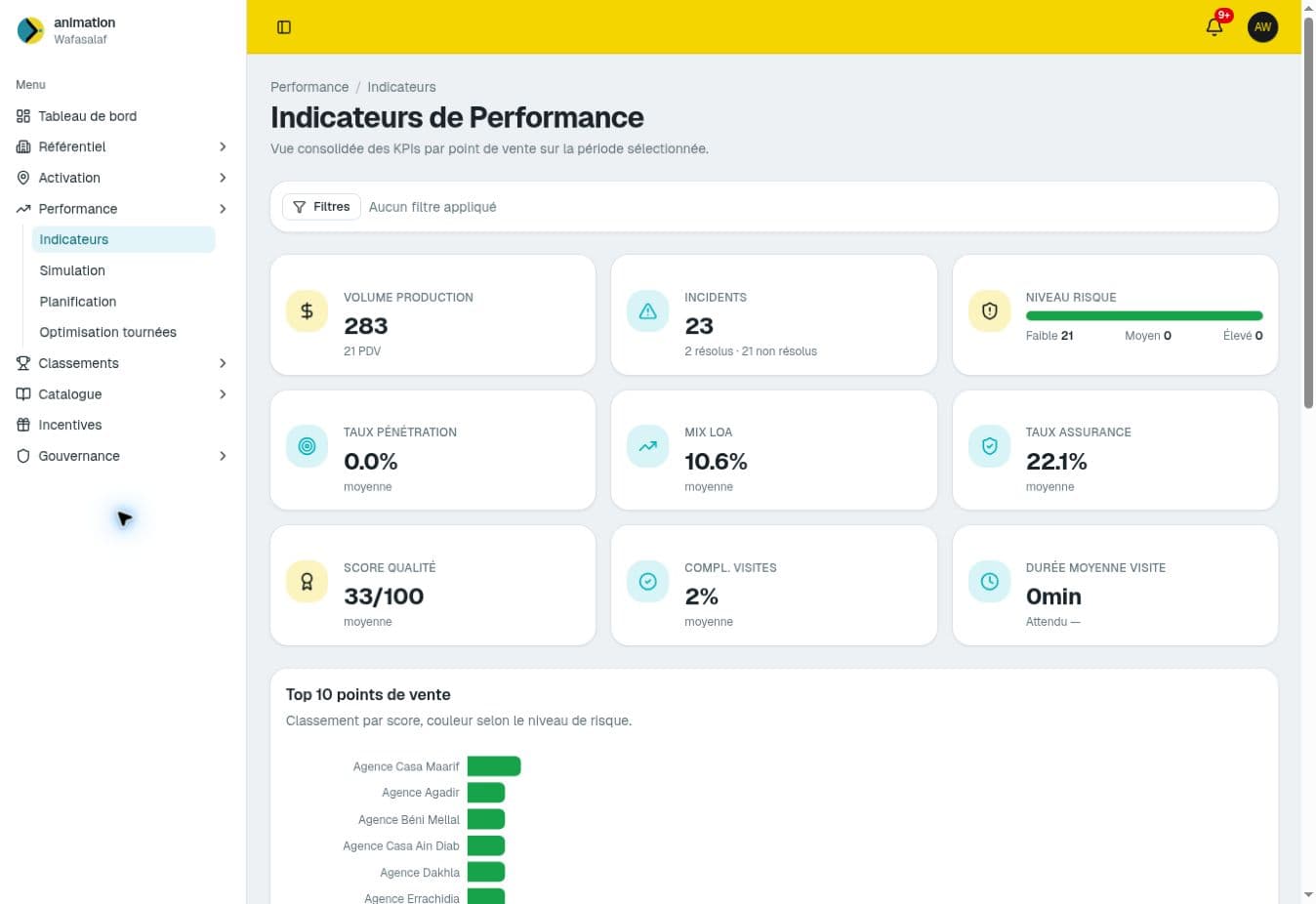Image resolution: width=1316 pixels, height=904 pixels.
Task: Click the Agence Dakhla label
Action: tap(420, 873)
